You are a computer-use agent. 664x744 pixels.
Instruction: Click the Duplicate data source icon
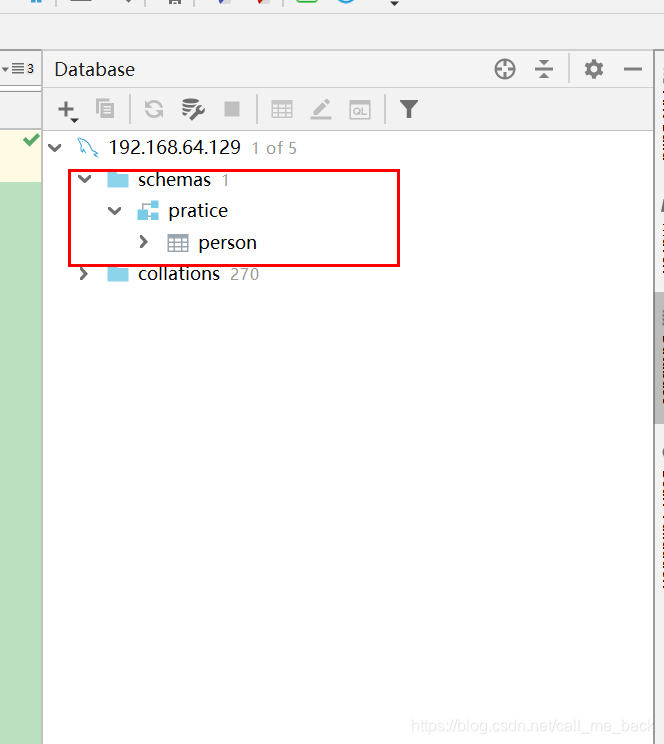pyautogui.click(x=105, y=109)
